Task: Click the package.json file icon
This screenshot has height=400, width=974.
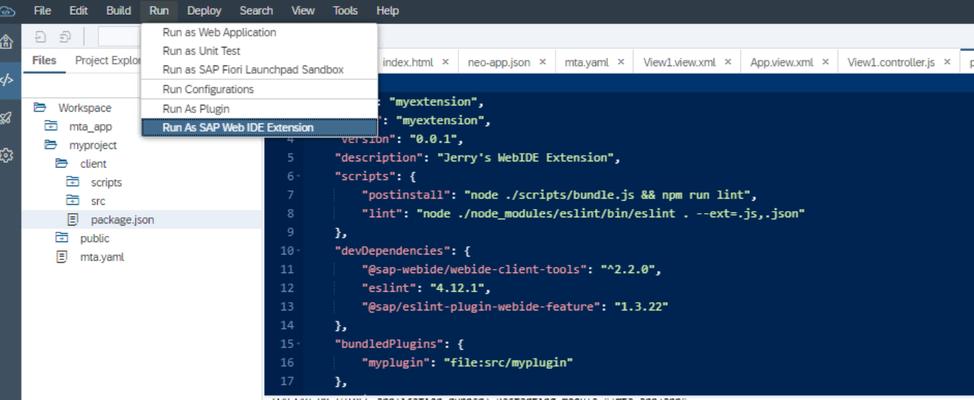Action: click(x=73, y=219)
